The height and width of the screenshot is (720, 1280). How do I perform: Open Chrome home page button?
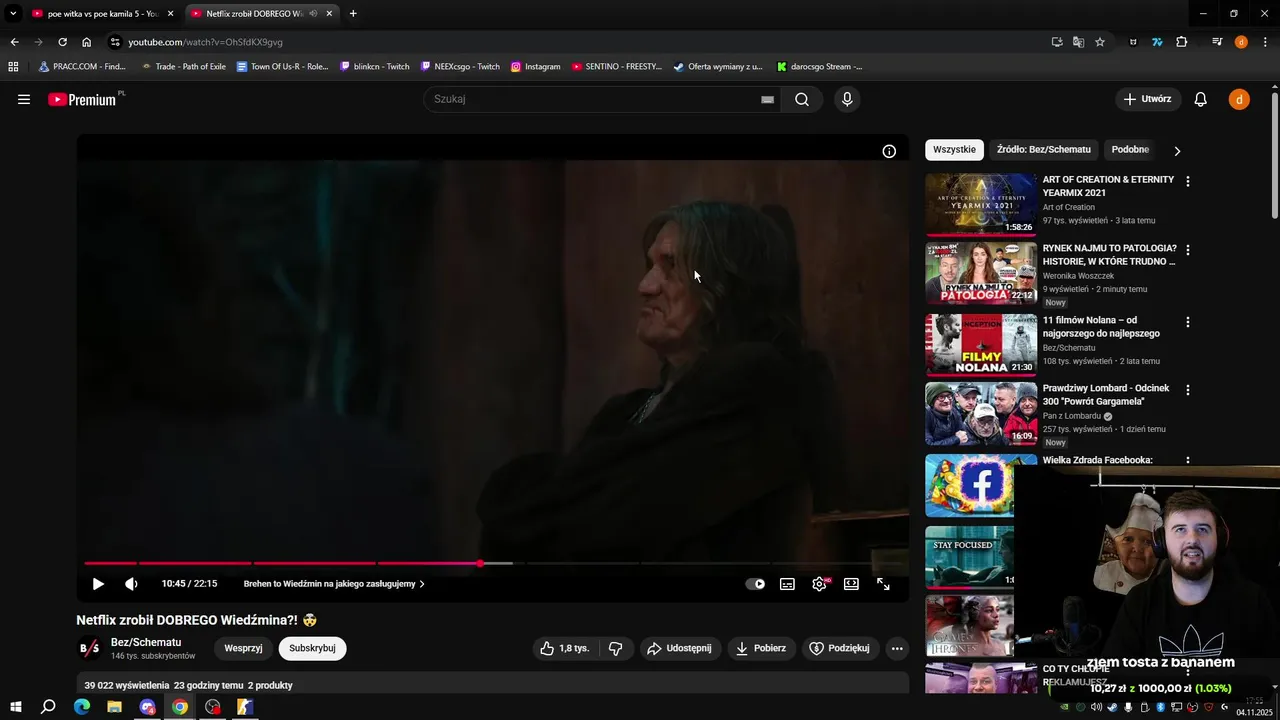pyautogui.click(x=87, y=42)
